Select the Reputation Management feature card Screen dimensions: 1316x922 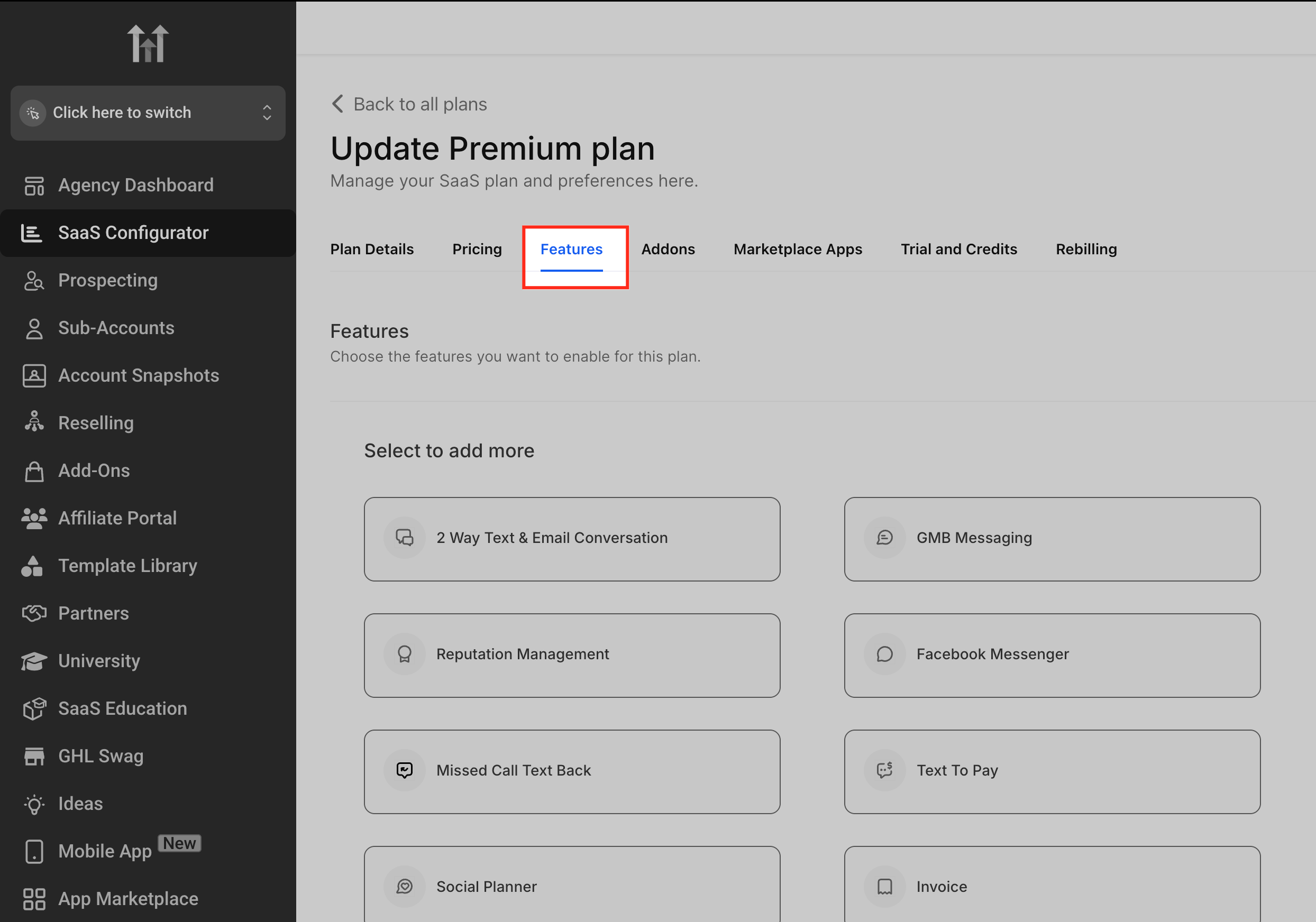[571, 655]
